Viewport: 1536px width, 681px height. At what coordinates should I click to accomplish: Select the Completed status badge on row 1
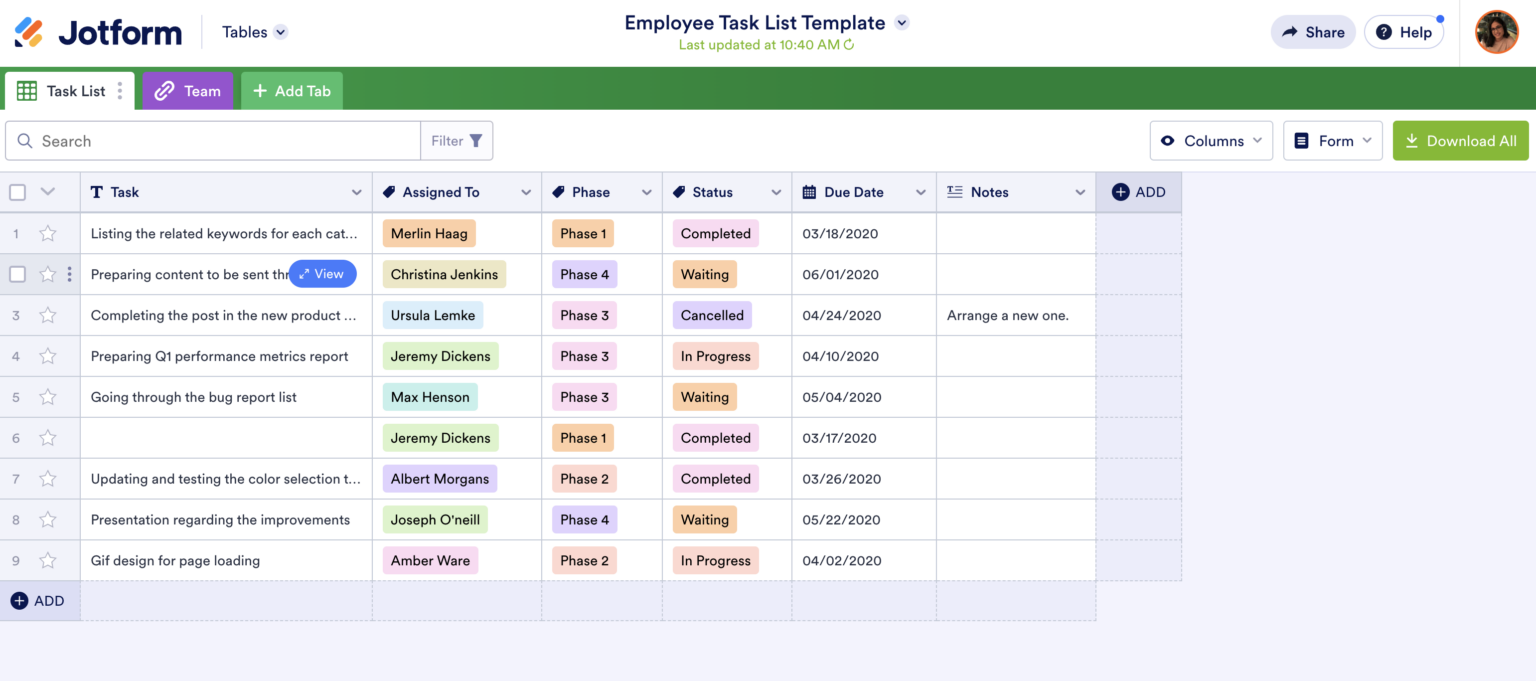point(715,233)
